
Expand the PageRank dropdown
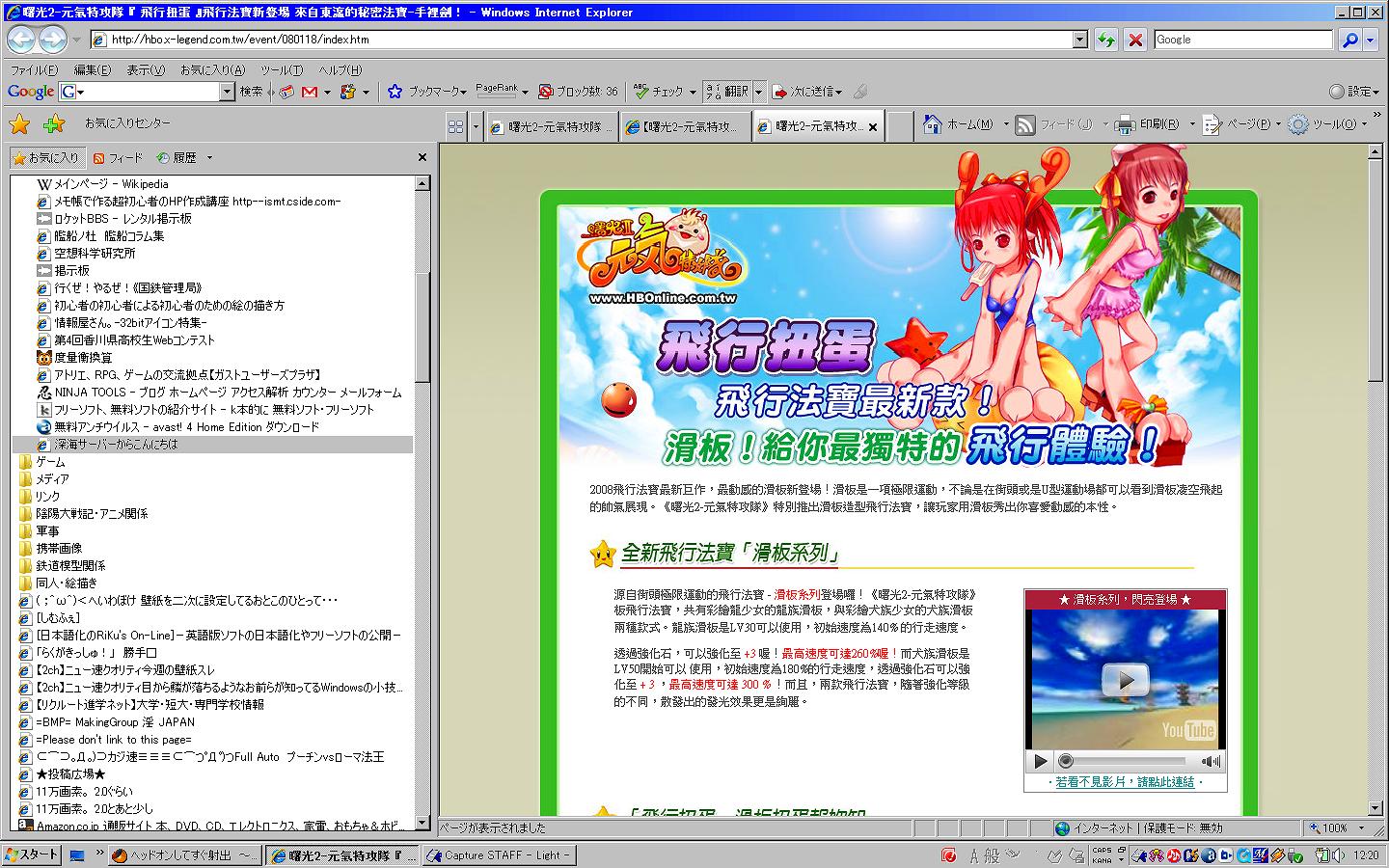pyautogui.click(x=525, y=92)
